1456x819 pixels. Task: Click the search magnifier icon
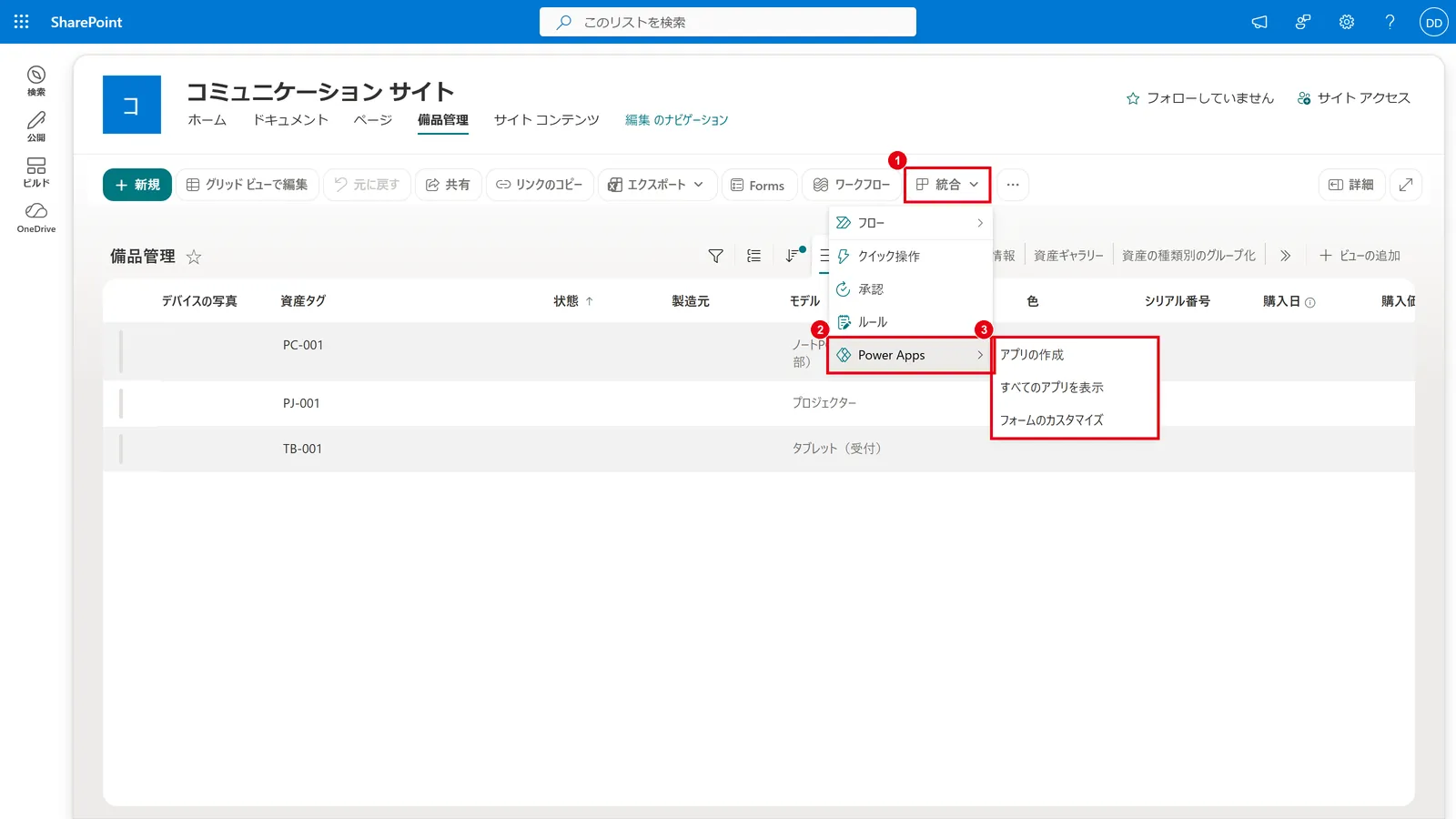(x=564, y=22)
